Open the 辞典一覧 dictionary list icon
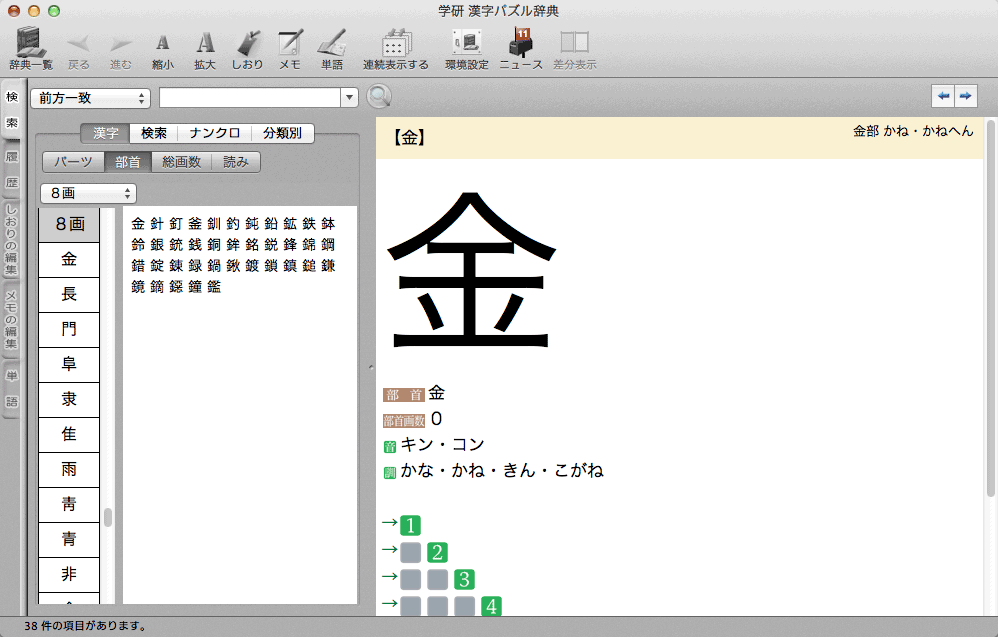This screenshot has width=998, height=637. pos(31,48)
